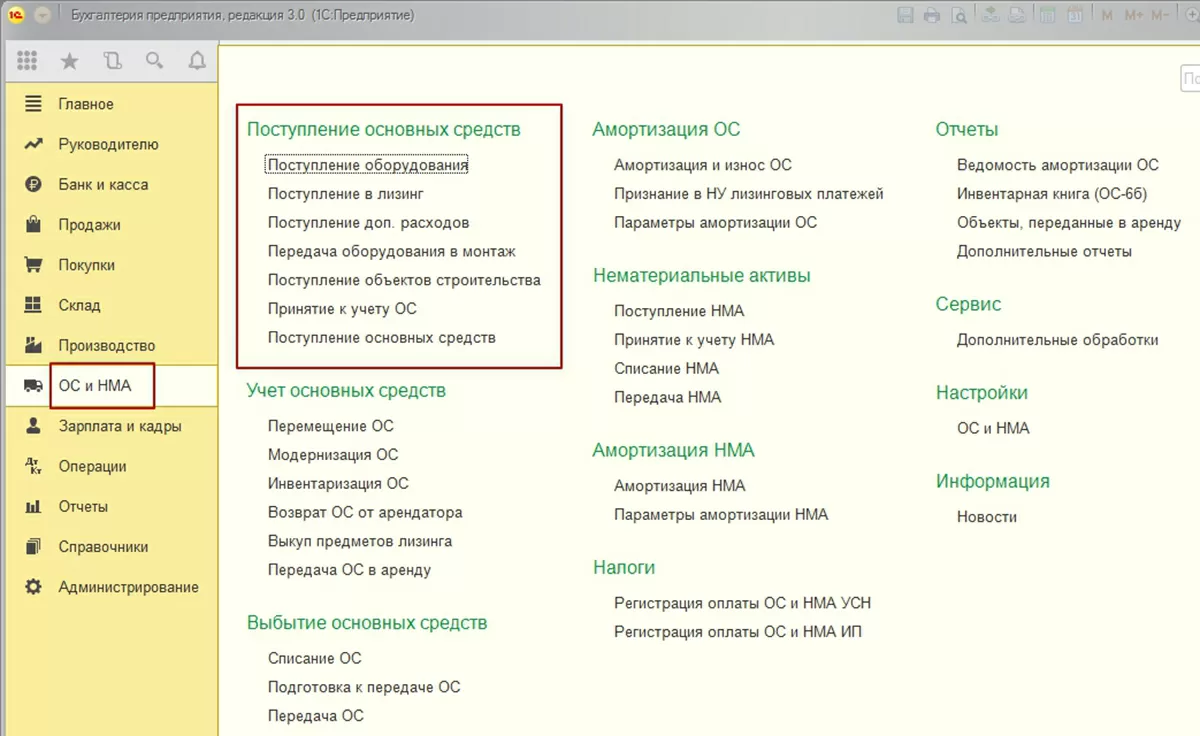Viewport: 1200px width, 736px height.
Task: Click the Отчеты bar chart icon
Action: click(33, 507)
